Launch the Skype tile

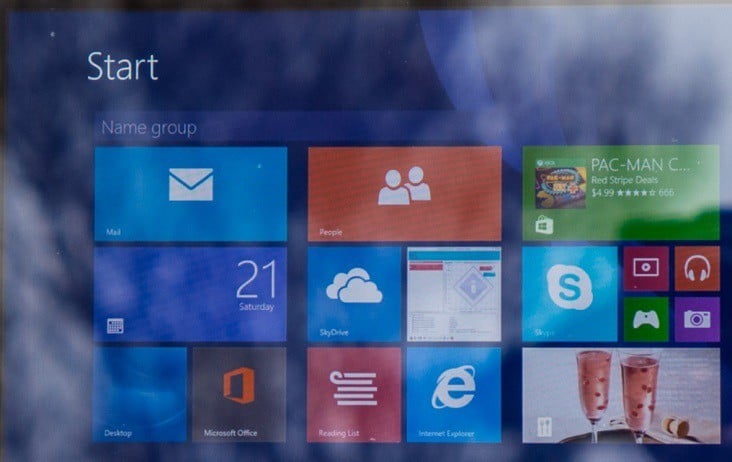click(x=570, y=294)
